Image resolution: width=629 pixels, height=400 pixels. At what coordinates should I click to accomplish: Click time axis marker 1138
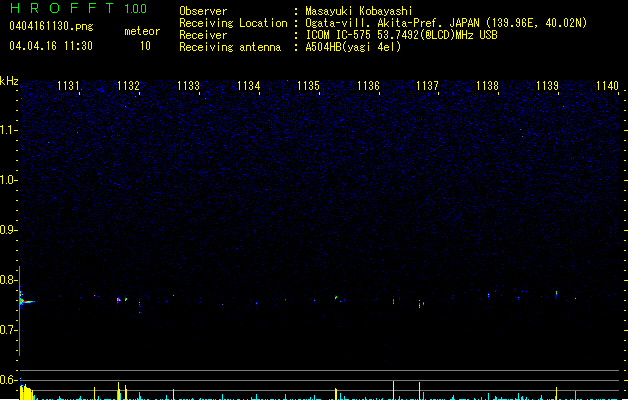[487, 86]
